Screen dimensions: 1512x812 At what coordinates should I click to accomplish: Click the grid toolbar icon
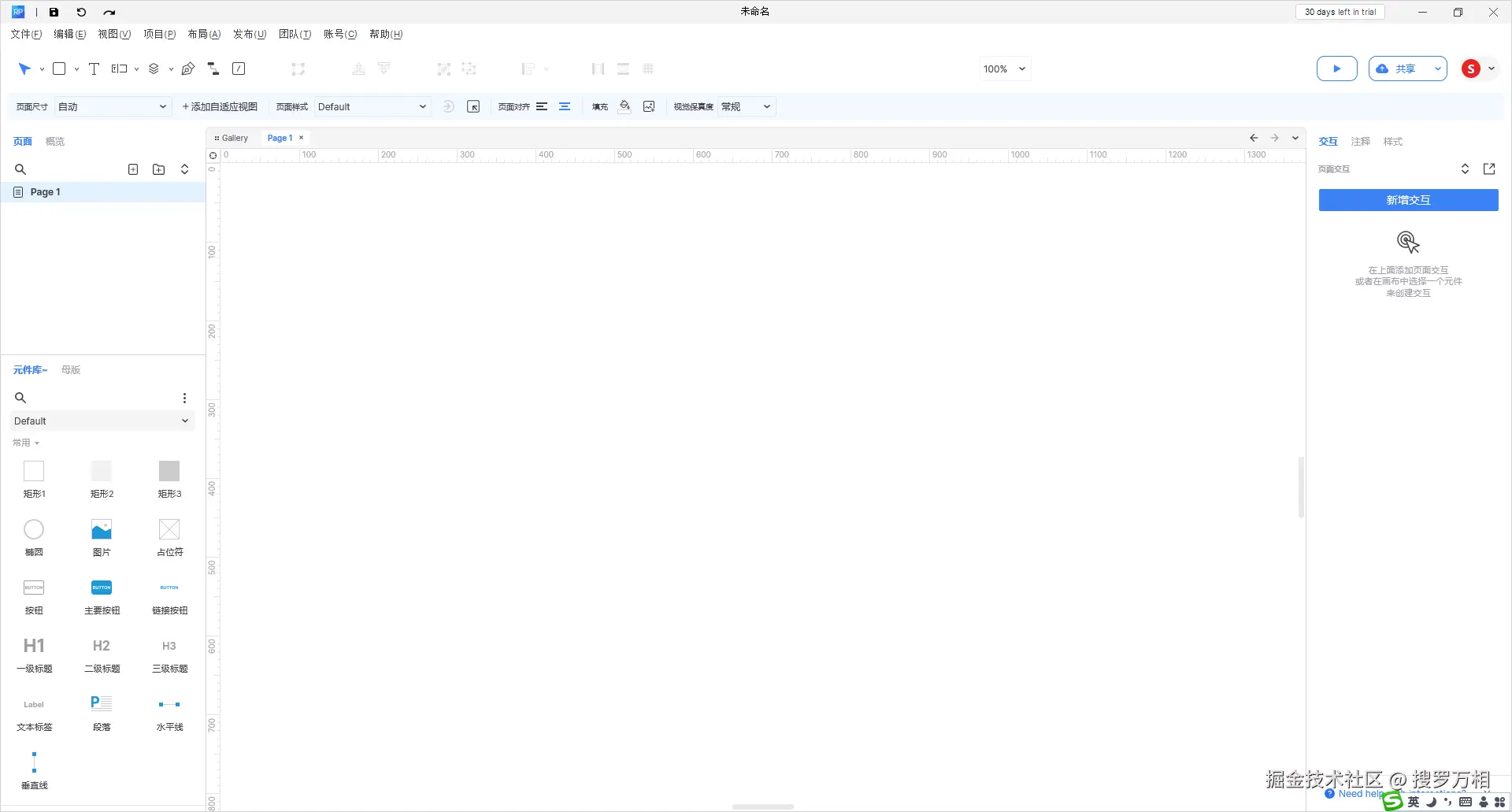[648, 69]
